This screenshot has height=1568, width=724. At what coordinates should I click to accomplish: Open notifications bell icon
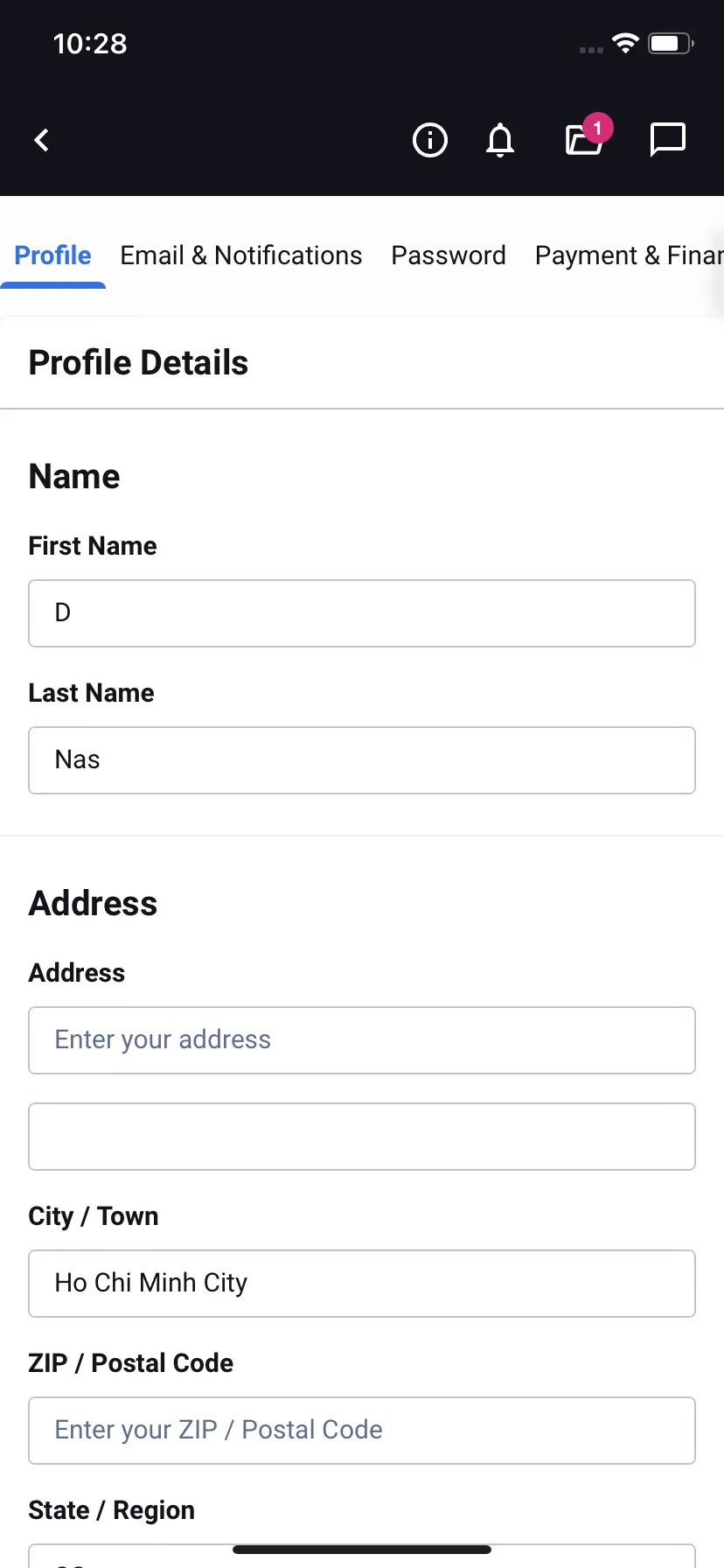point(500,140)
